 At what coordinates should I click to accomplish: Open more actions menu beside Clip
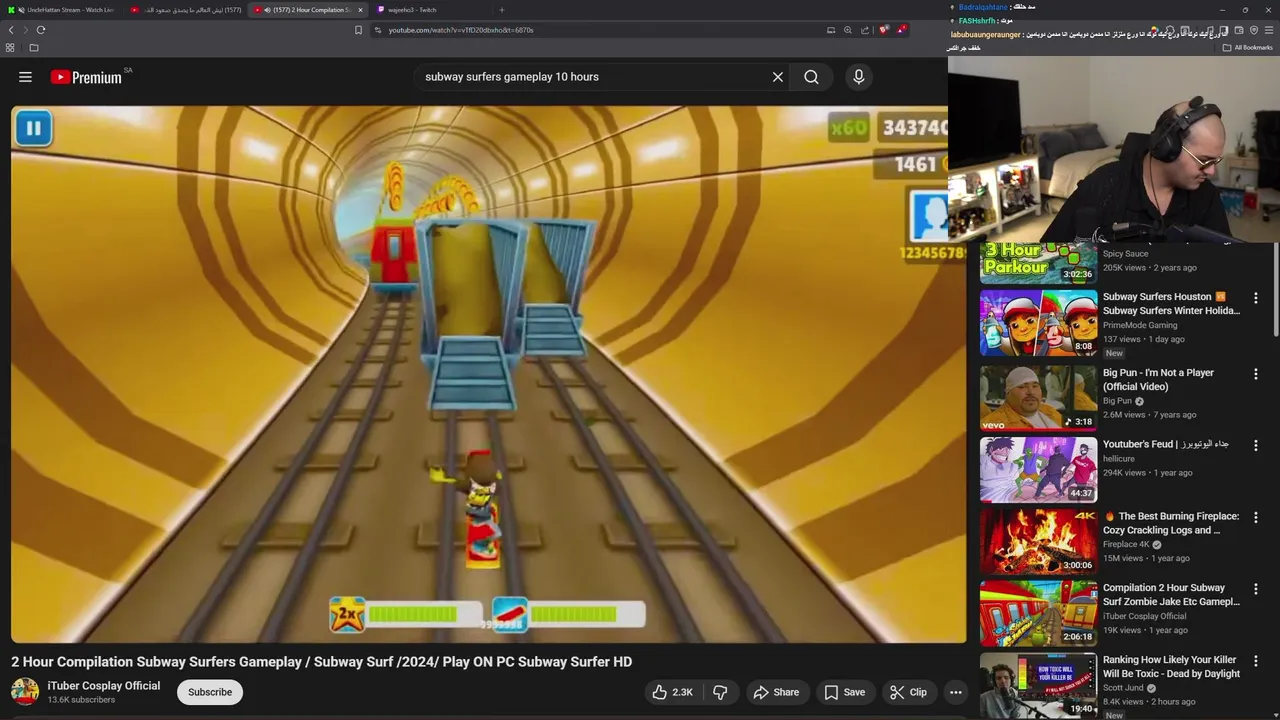(955, 692)
